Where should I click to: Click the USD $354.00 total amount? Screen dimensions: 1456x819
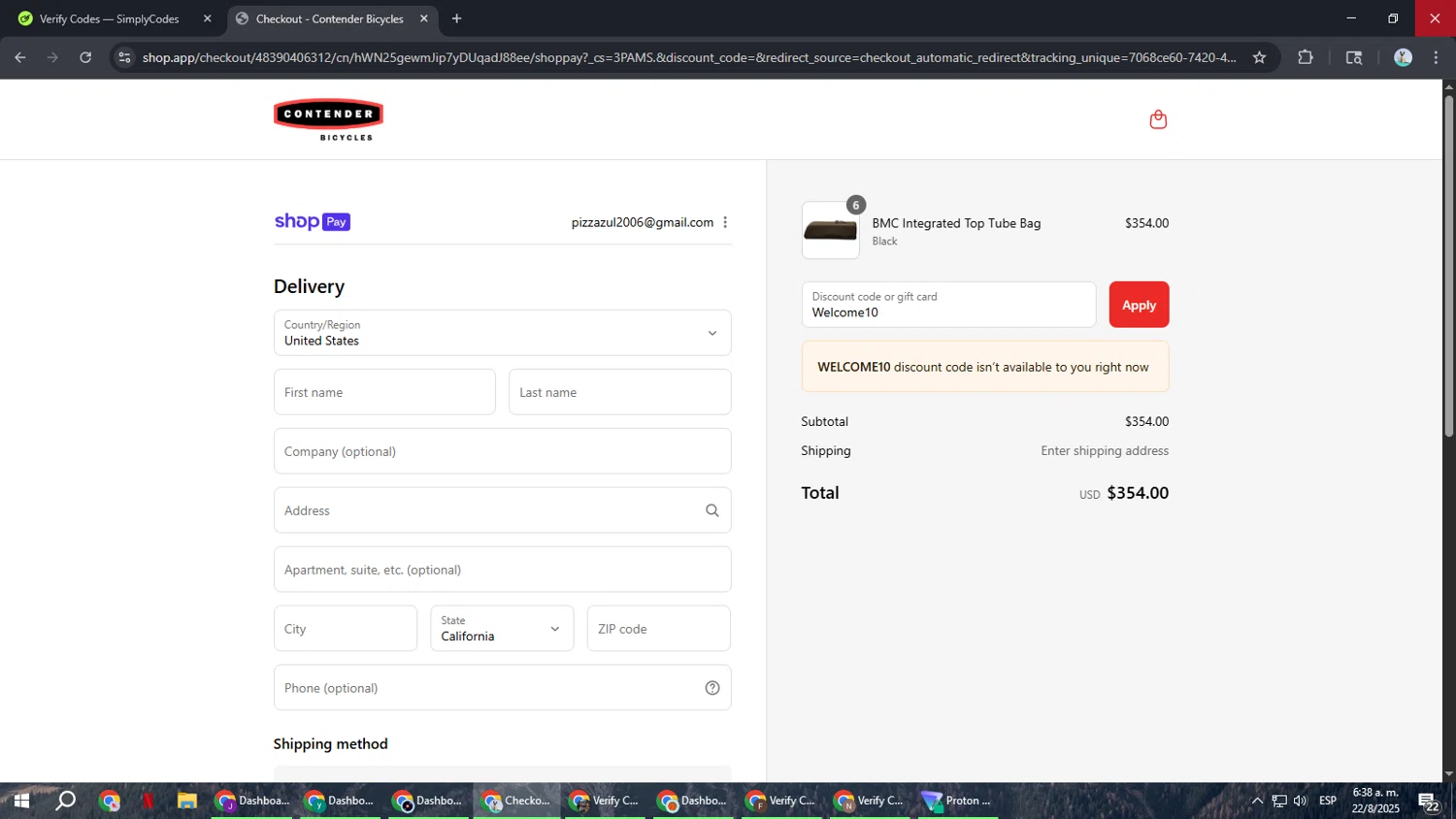click(x=1124, y=493)
